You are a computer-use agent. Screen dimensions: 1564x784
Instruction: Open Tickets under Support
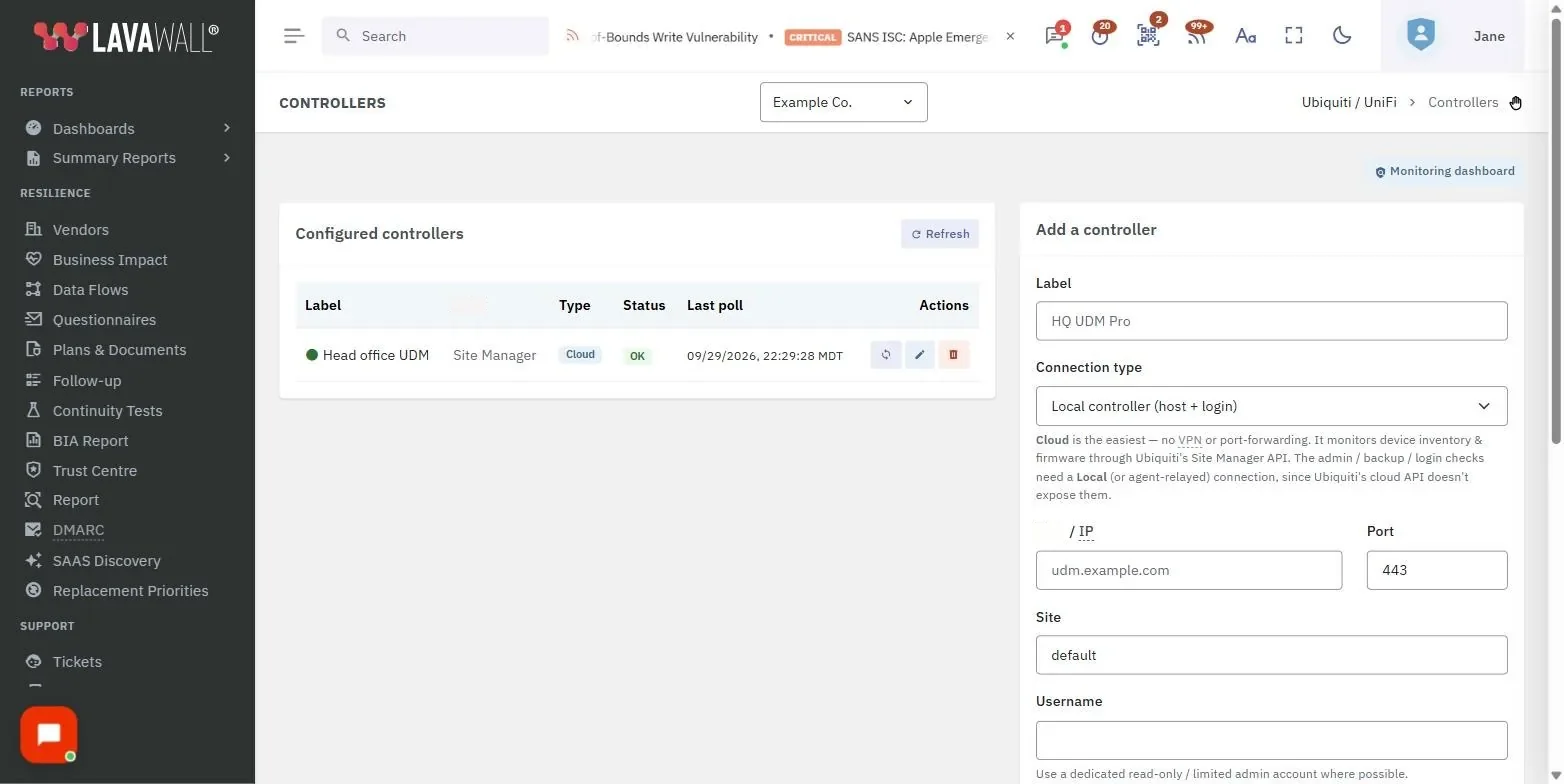point(77,662)
